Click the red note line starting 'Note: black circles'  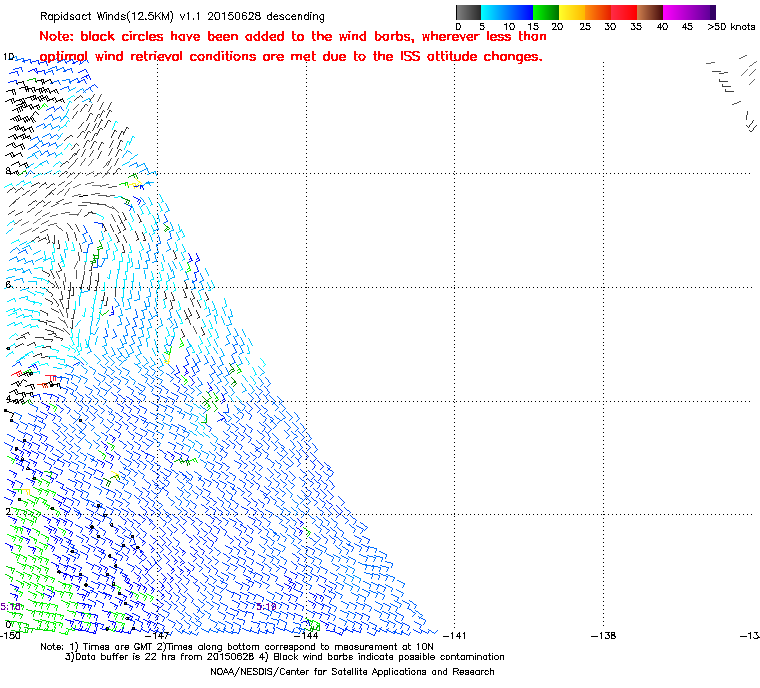[x=293, y=36]
